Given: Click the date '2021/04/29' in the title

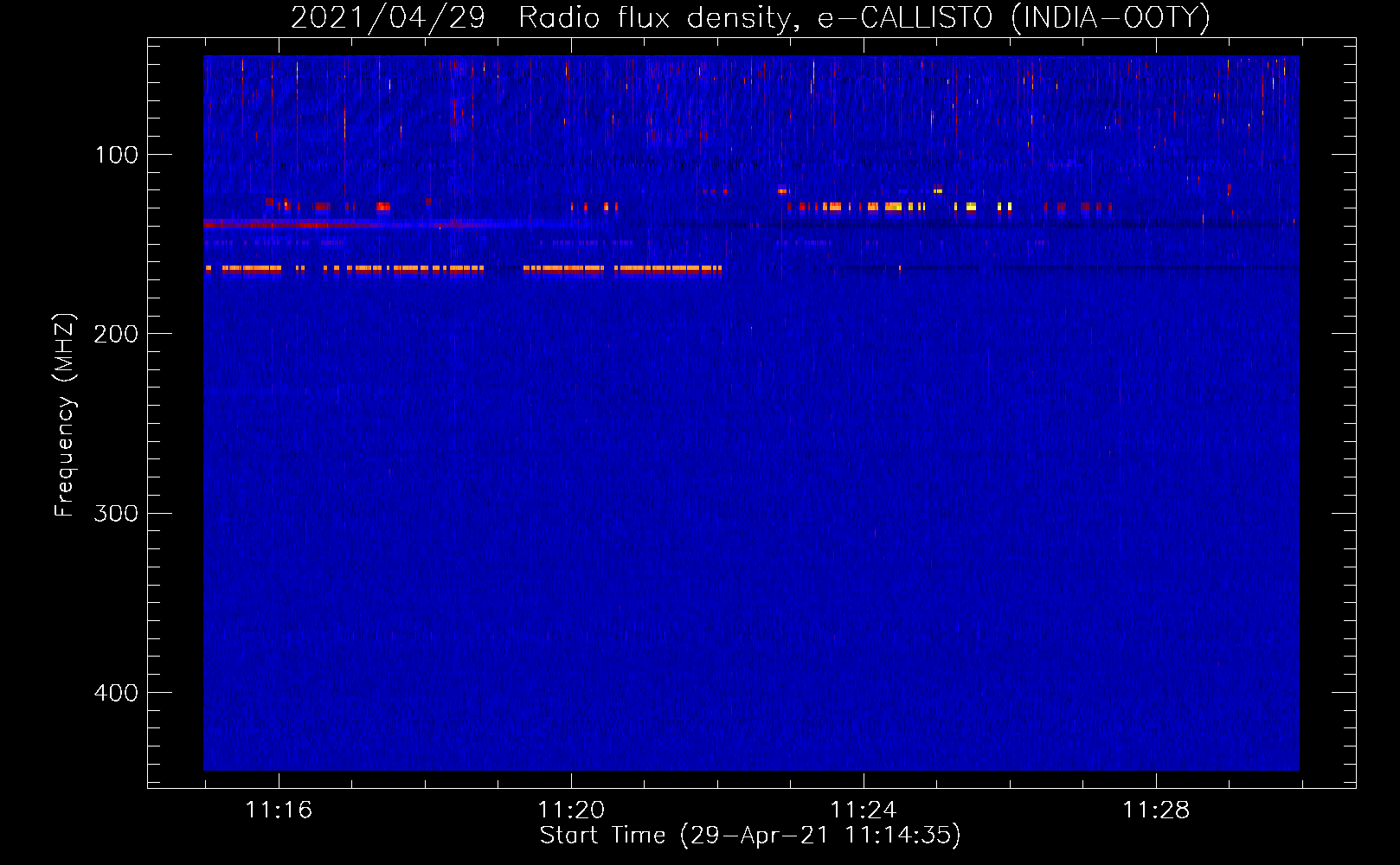Looking at the screenshot, I should 388,18.
